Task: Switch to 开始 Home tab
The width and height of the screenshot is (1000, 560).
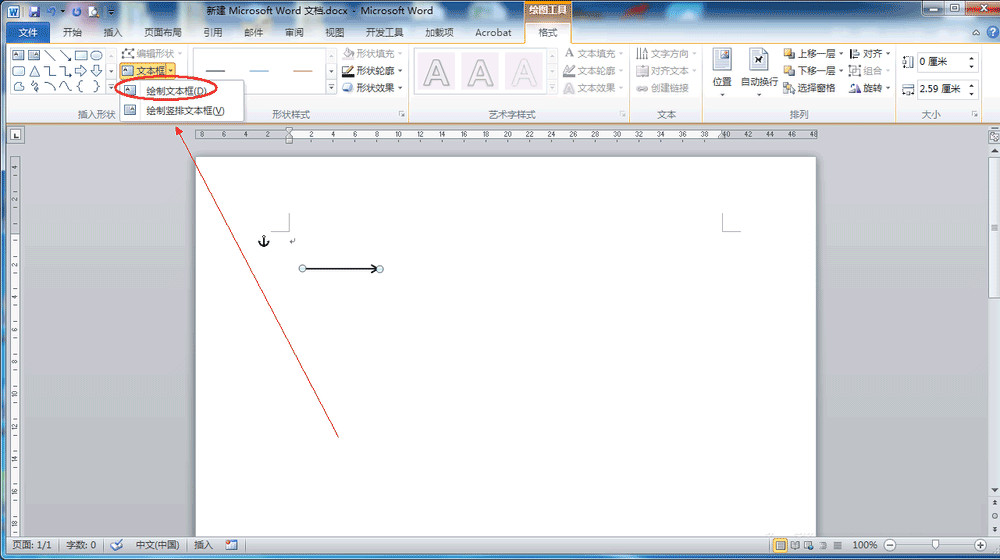Action: point(72,33)
